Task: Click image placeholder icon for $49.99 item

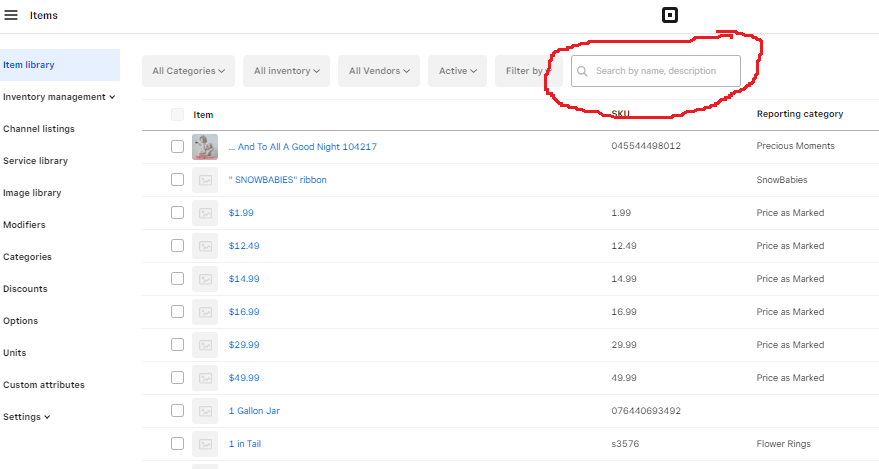Action: click(205, 378)
